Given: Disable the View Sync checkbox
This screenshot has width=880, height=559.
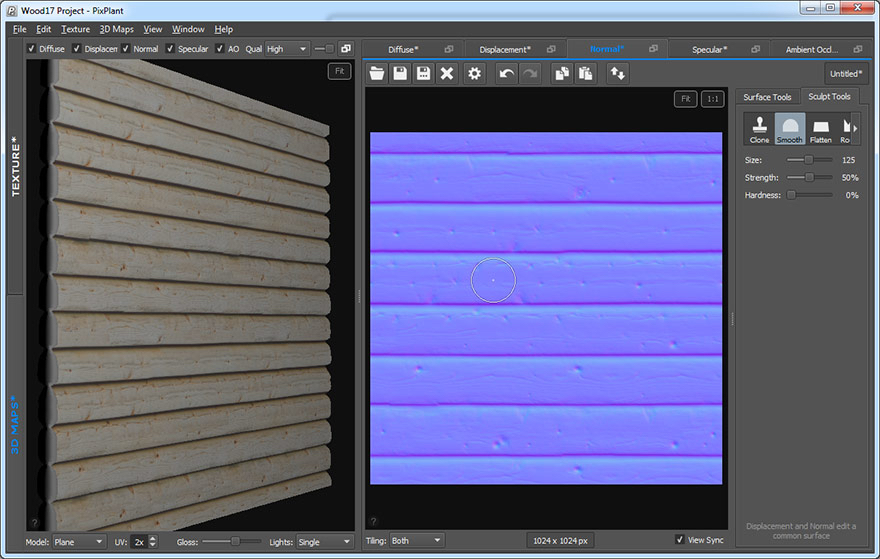Looking at the screenshot, I should tap(680, 539).
